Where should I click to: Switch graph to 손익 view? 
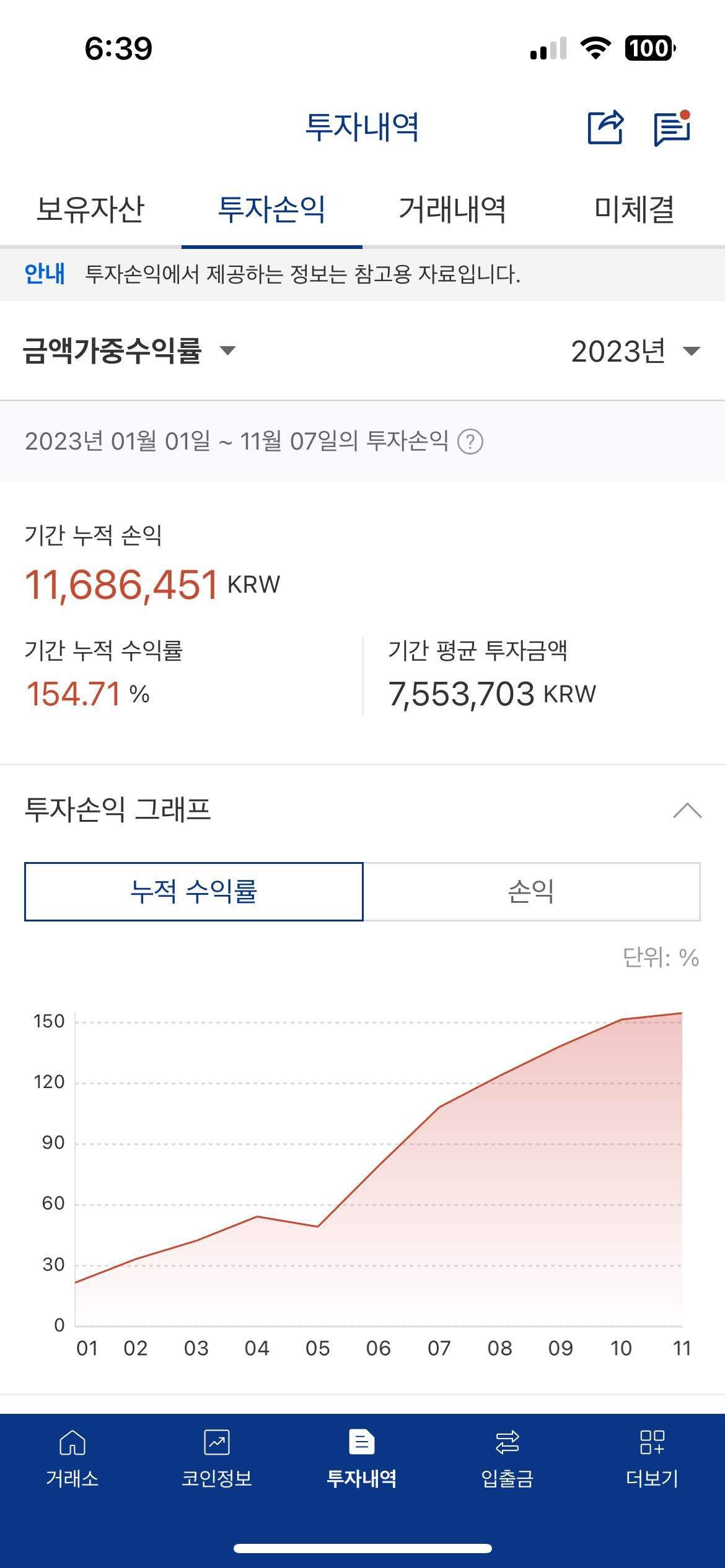pos(531,892)
